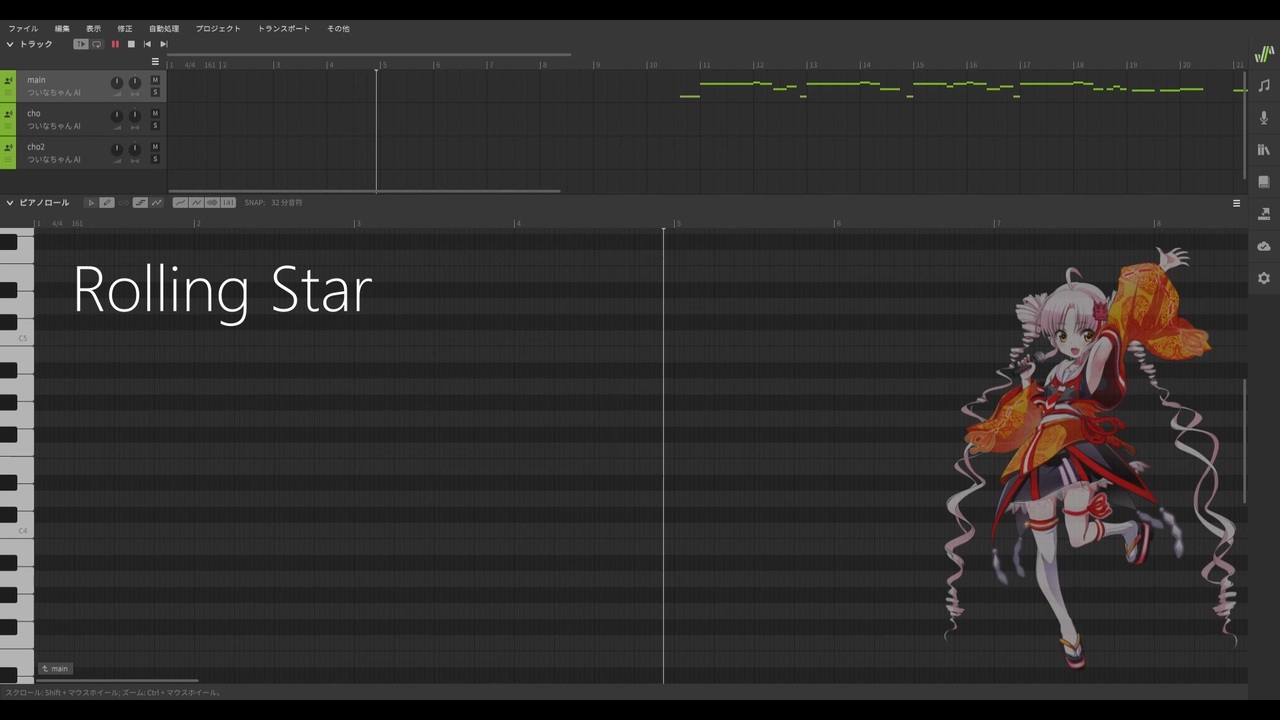The height and width of the screenshot is (720, 1280).
Task: Click the cho track pan knob
Action: click(x=135, y=116)
